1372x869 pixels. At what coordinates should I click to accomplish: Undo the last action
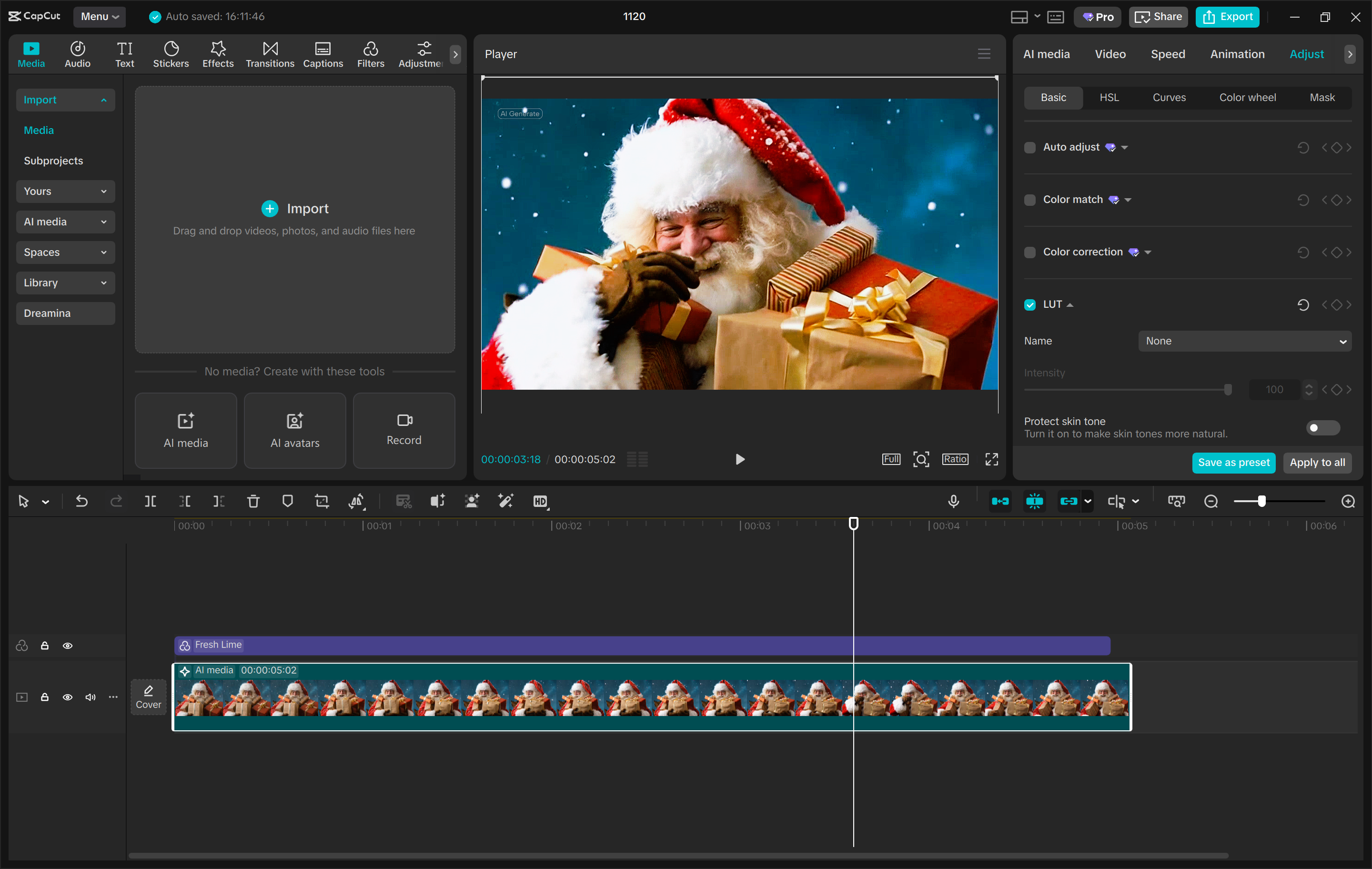(81, 502)
